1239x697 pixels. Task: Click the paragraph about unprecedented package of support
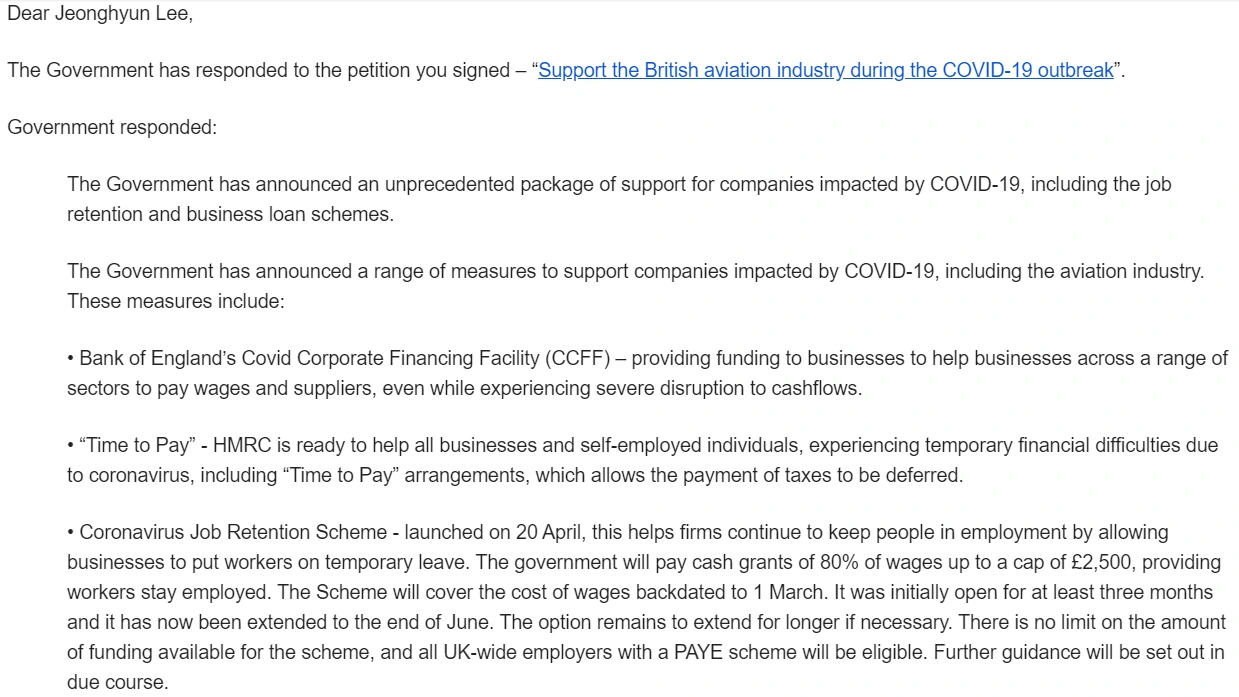pyautogui.click(x=619, y=199)
